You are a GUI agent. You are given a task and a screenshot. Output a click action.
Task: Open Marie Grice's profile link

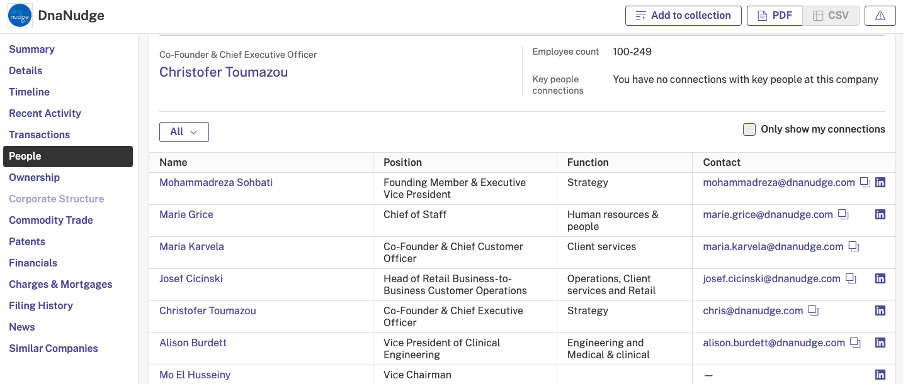click(186, 214)
